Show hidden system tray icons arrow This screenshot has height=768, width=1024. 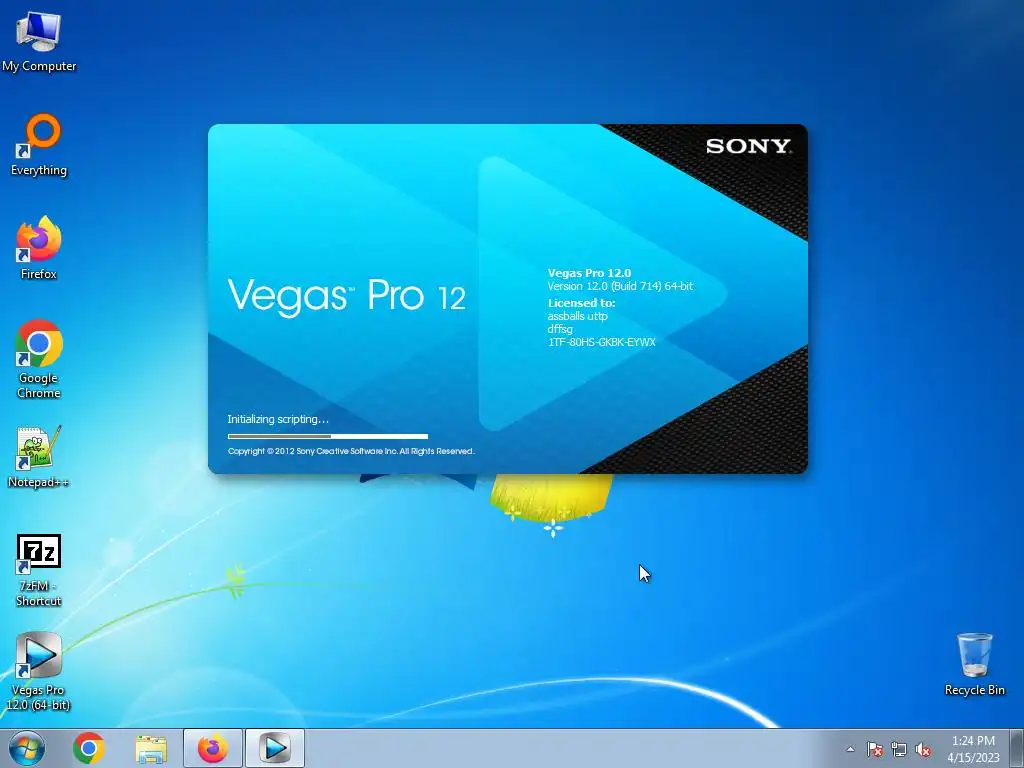click(850, 749)
